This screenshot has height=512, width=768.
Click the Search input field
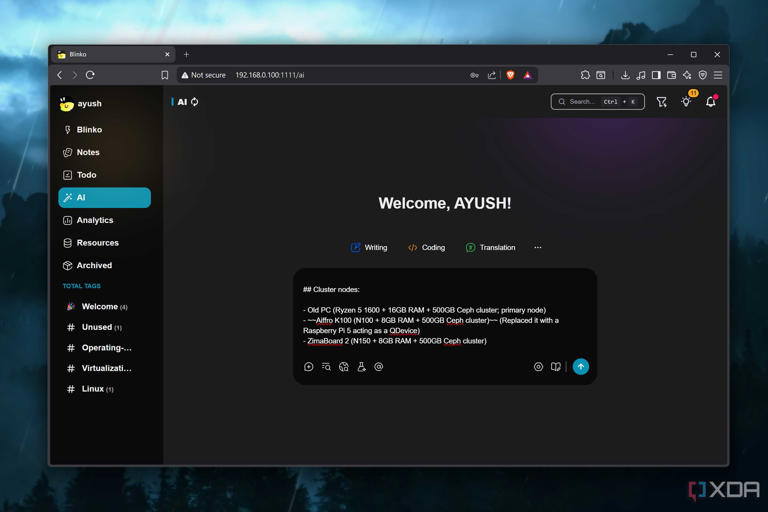coord(597,101)
